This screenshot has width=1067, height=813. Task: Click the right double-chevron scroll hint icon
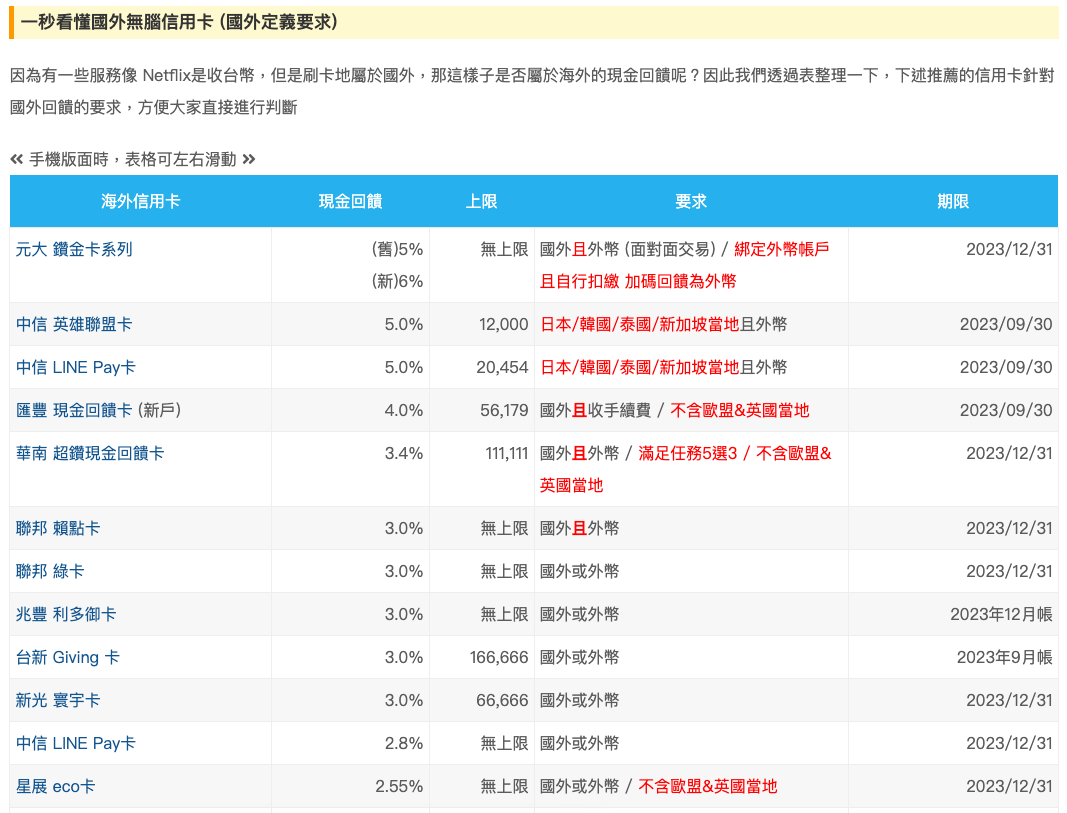tap(249, 159)
